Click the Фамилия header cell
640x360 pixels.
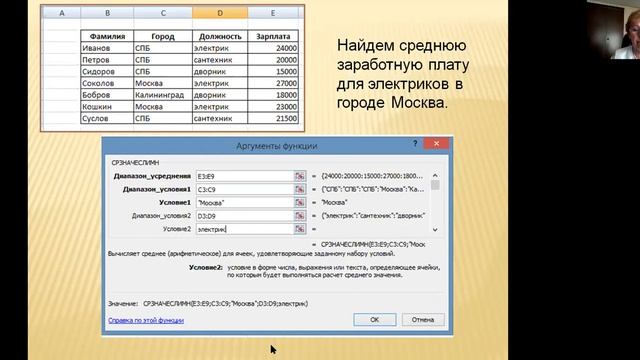(x=107, y=36)
